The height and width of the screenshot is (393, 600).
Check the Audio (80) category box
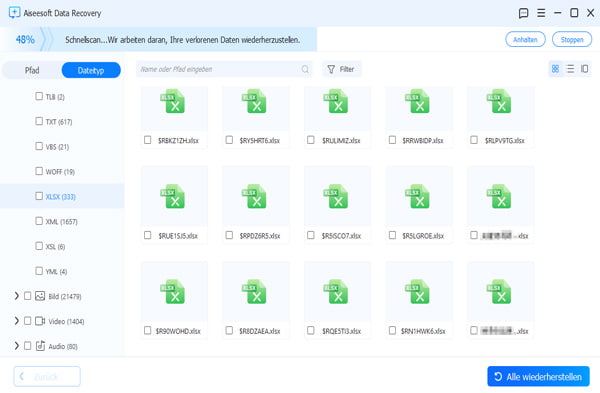pos(28,346)
